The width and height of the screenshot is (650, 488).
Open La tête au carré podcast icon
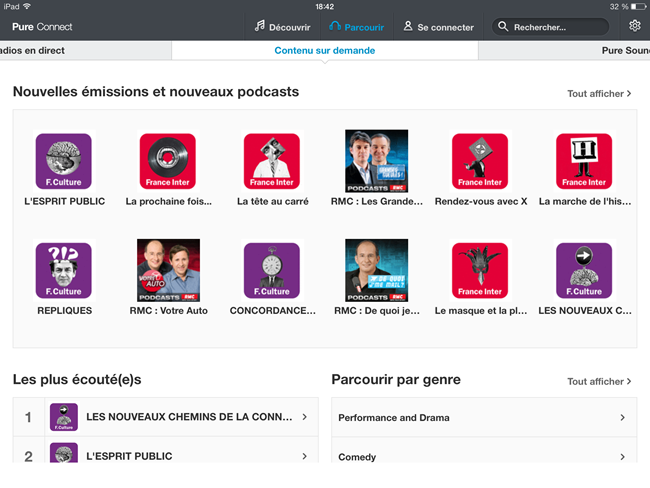click(x=272, y=161)
